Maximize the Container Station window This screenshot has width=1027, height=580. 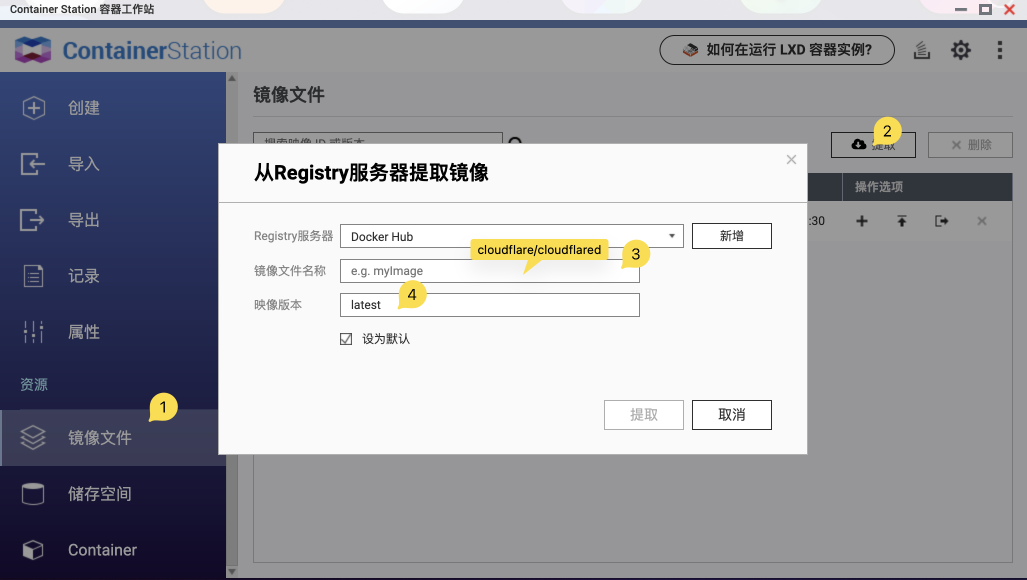tap(985, 9)
